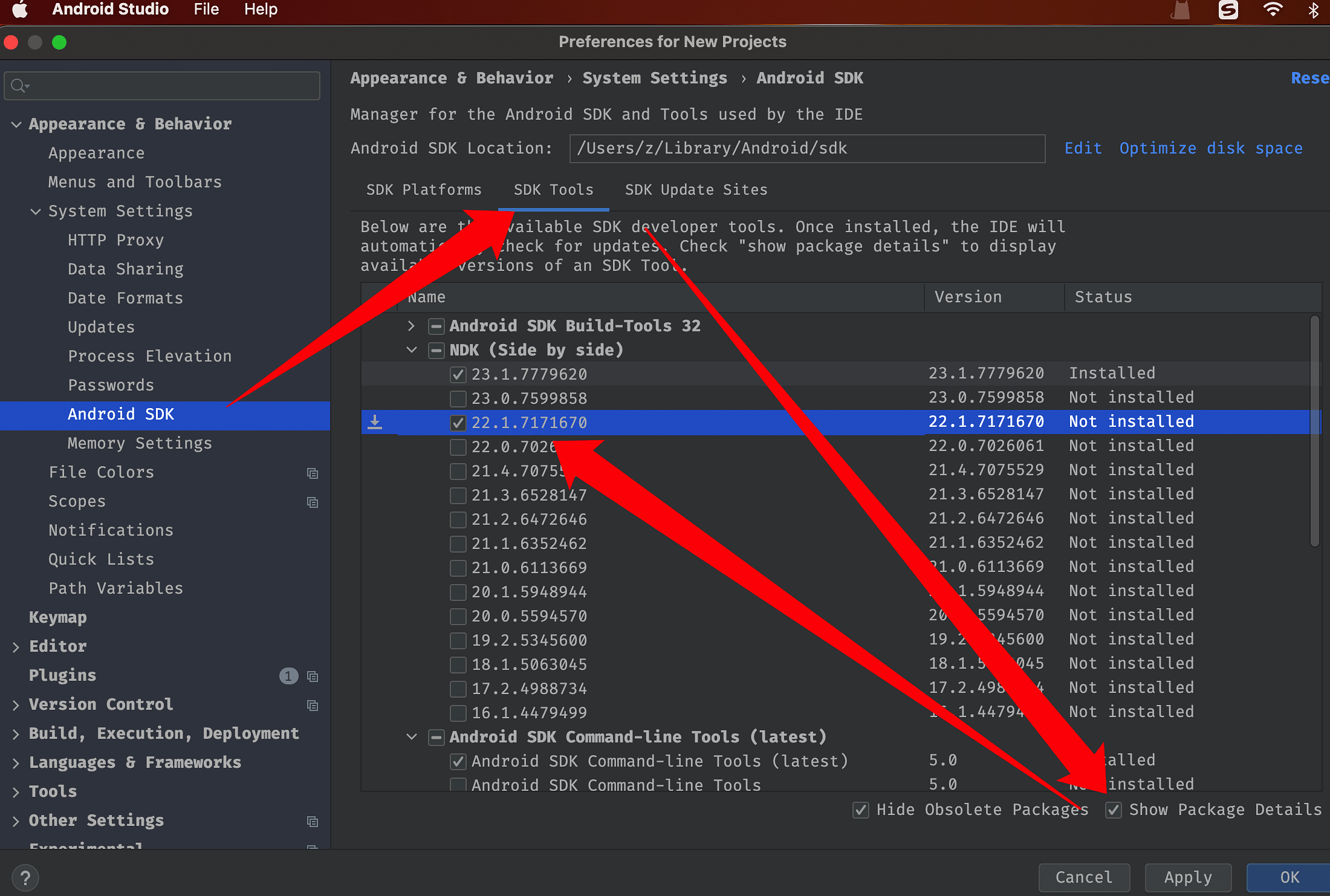
Task: Click the Apply button
Action: [1188, 877]
